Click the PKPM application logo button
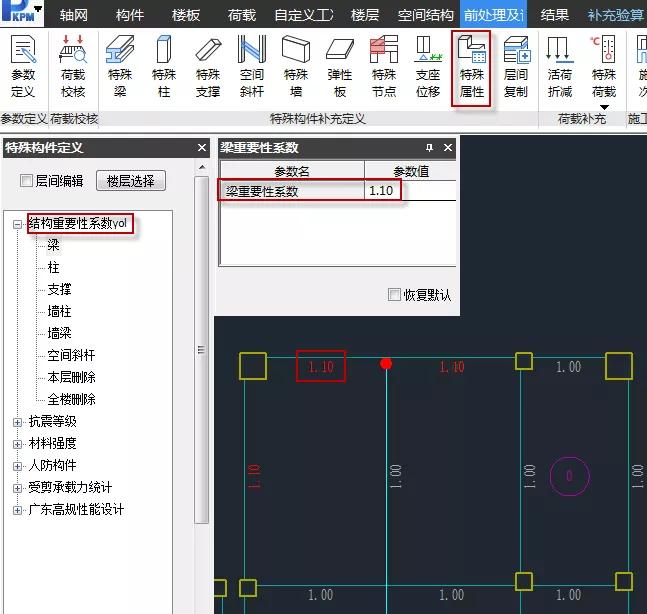The image size is (647, 614). 17,11
